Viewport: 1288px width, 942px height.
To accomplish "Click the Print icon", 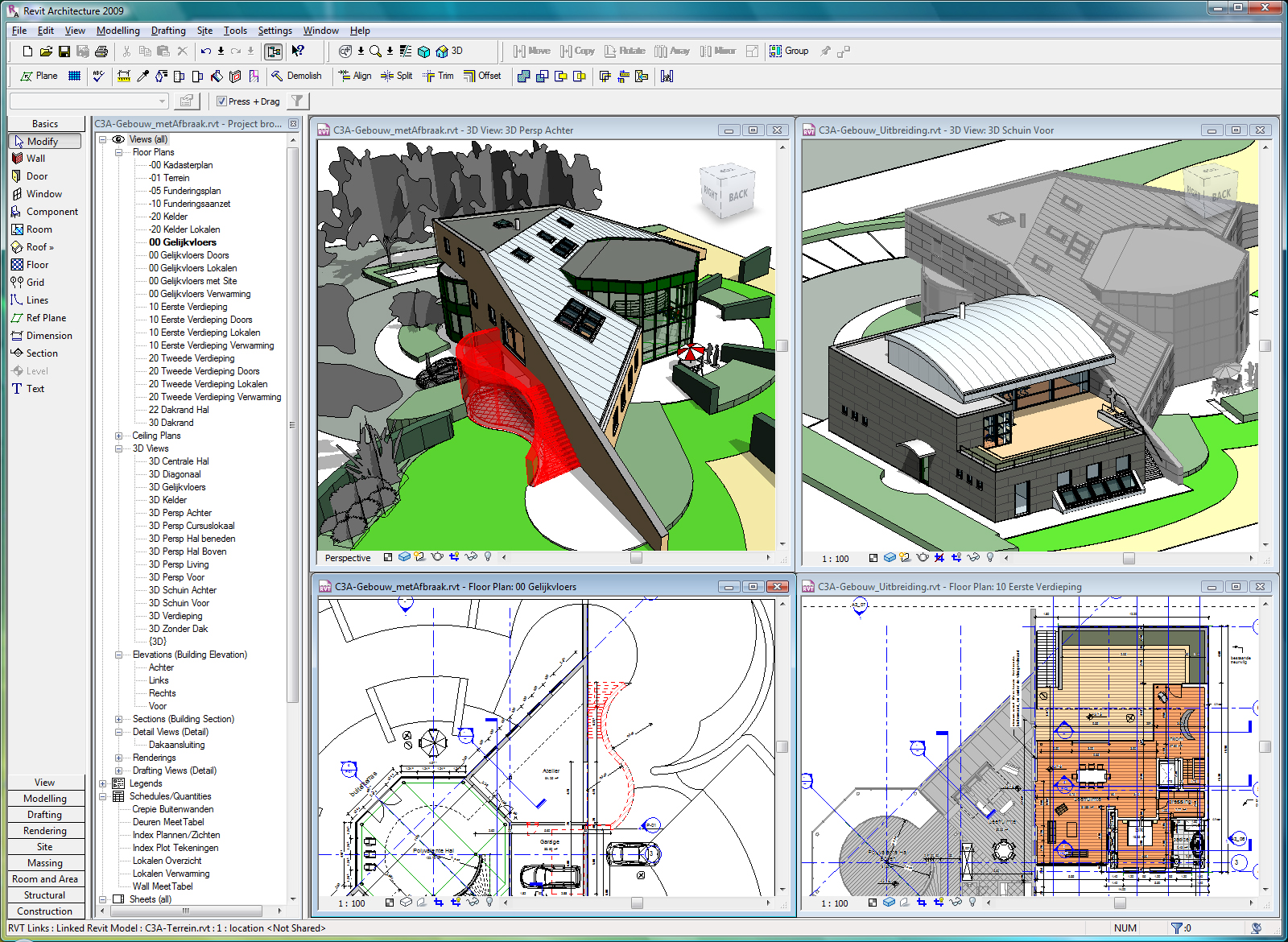I will (x=101, y=51).
